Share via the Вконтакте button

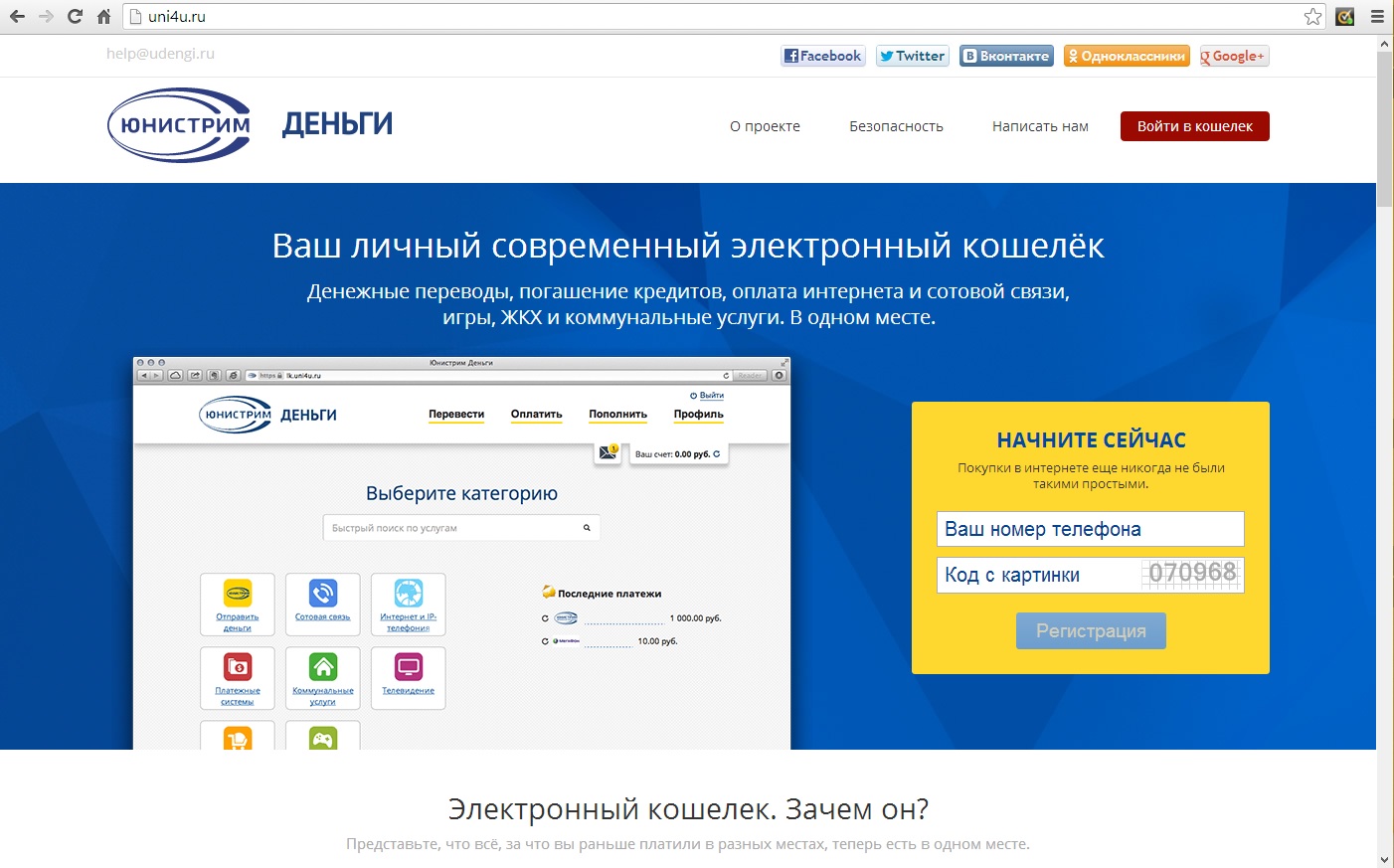pyautogui.click(x=1006, y=56)
